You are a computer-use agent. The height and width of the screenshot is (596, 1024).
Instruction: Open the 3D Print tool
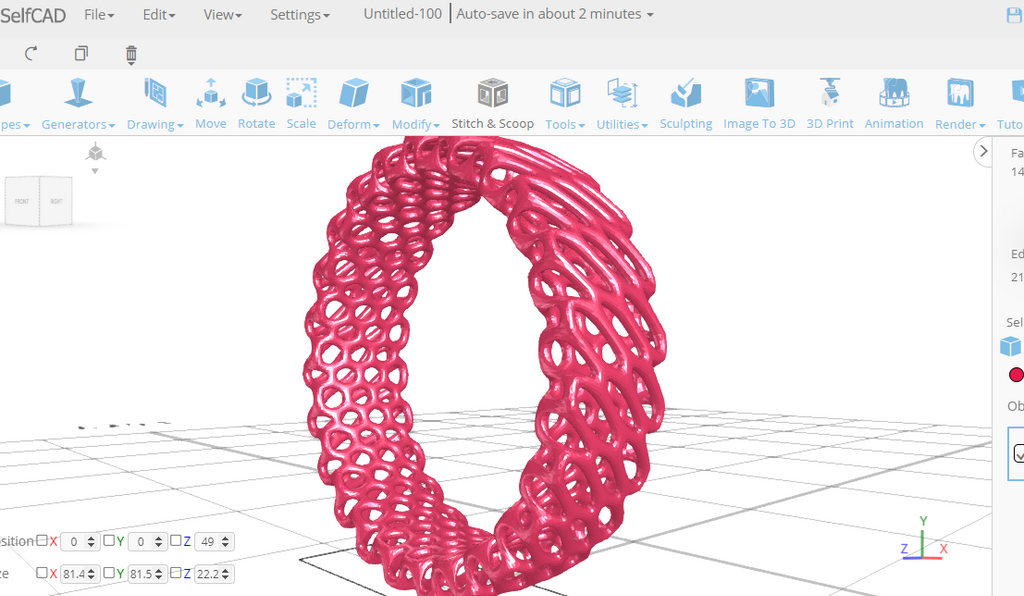[830, 100]
